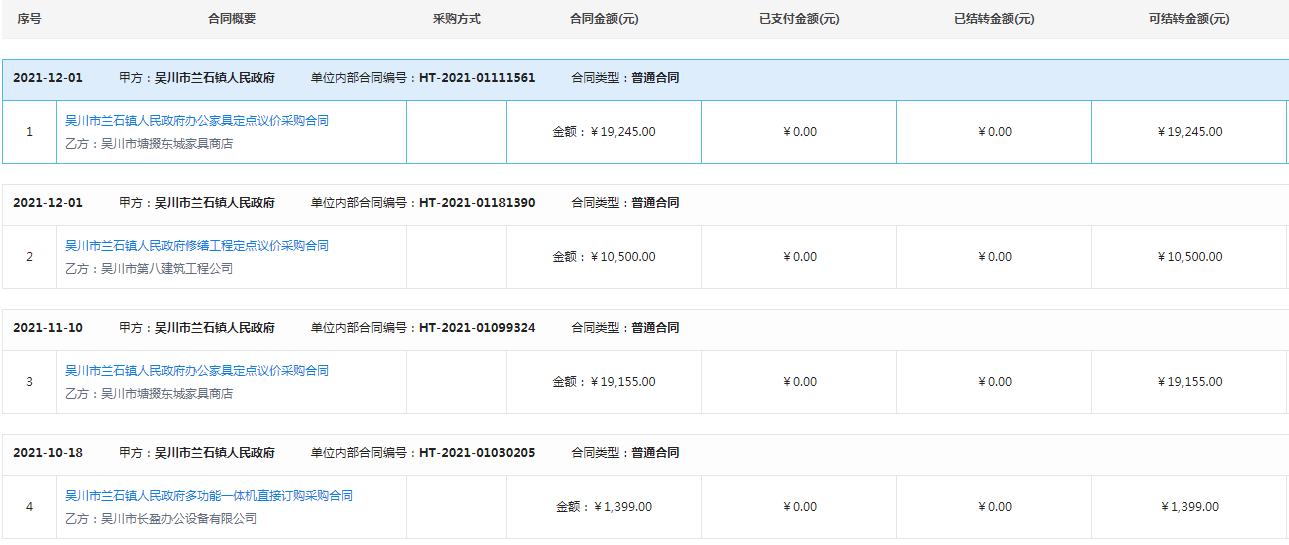Click the 采购方式 column header
The width and height of the screenshot is (1289, 545).
pos(456,19)
